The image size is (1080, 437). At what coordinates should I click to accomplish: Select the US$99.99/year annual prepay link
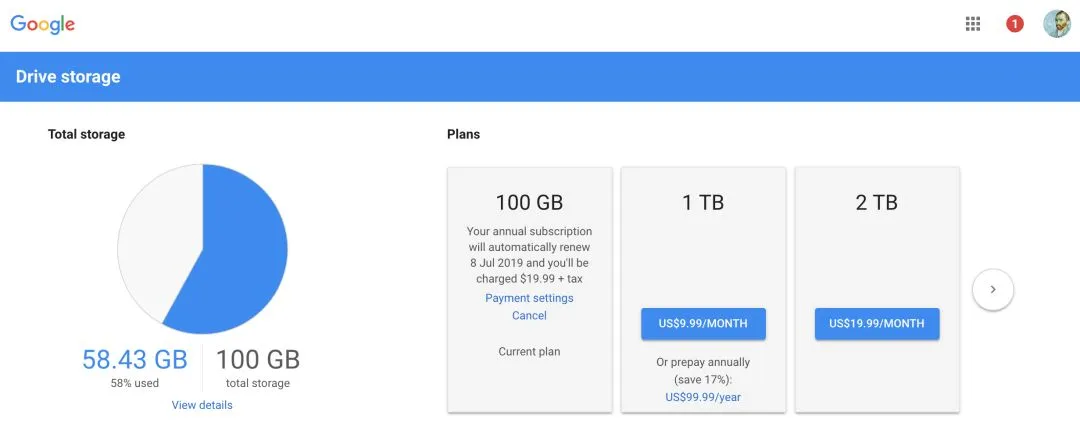click(703, 397)
